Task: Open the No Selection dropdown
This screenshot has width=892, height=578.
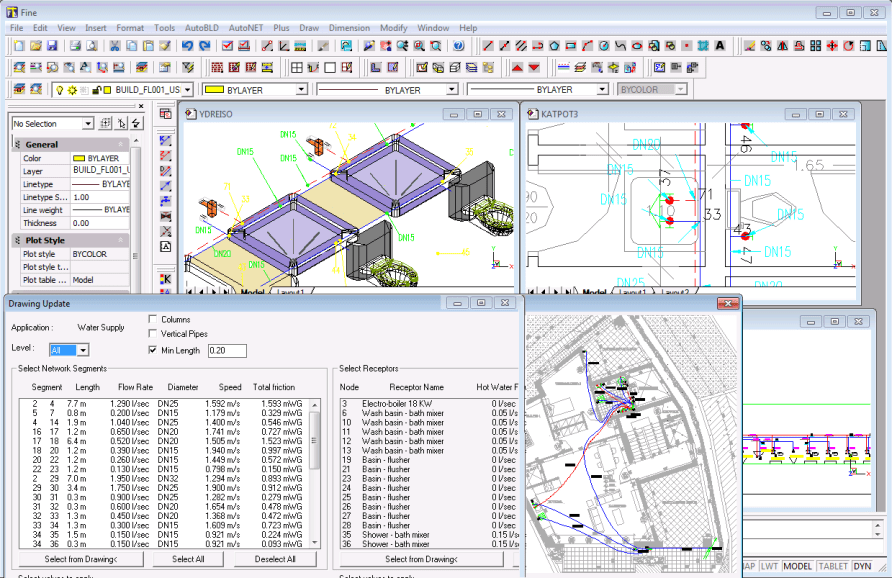Action: pos(88,124)
